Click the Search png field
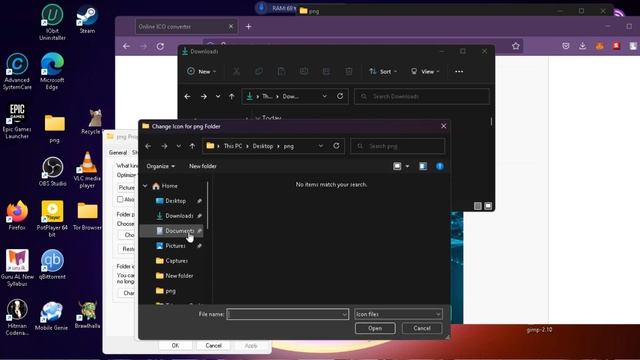 (398, 146)
